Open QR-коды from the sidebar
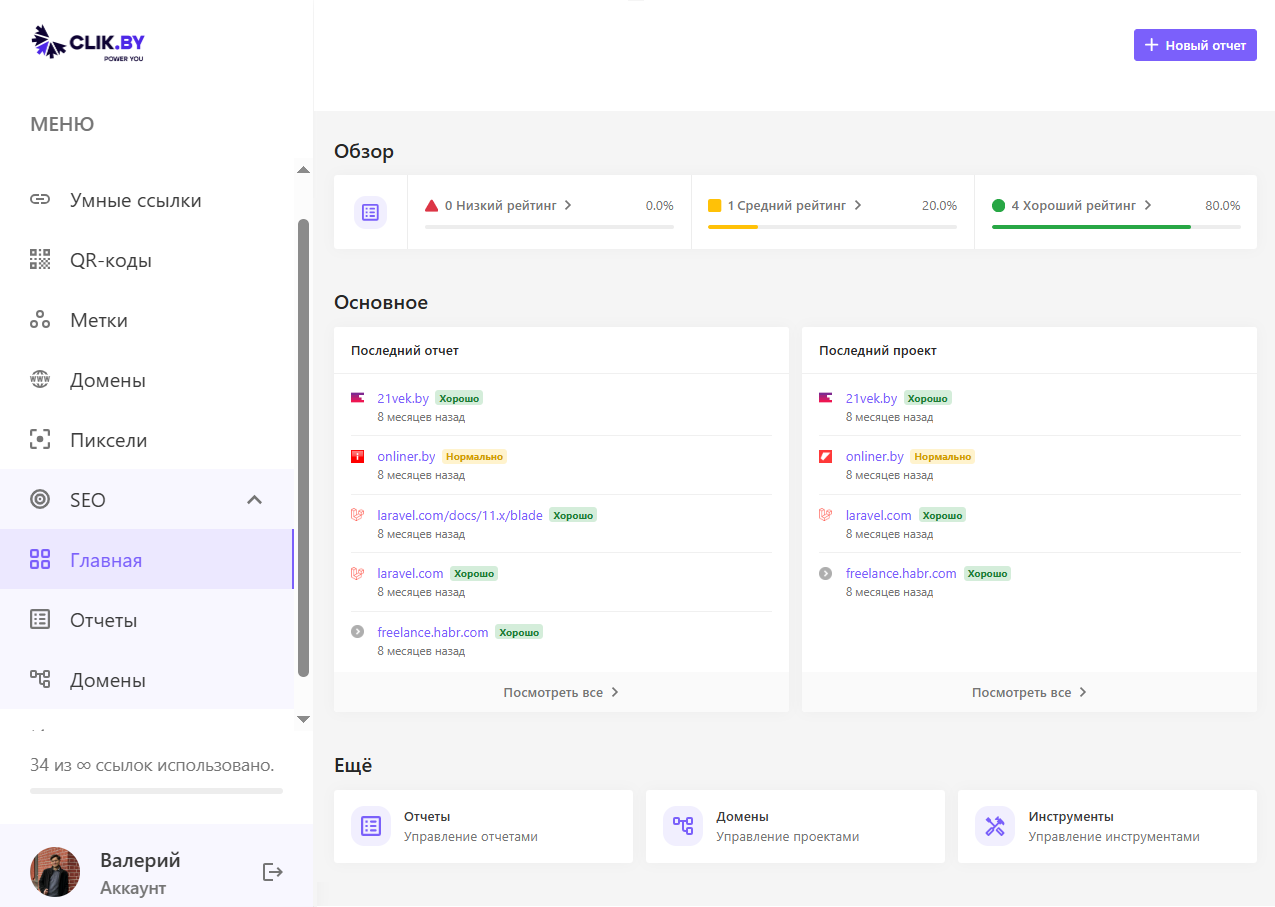This screenshot has width=1275, height=907. [110, 261]
